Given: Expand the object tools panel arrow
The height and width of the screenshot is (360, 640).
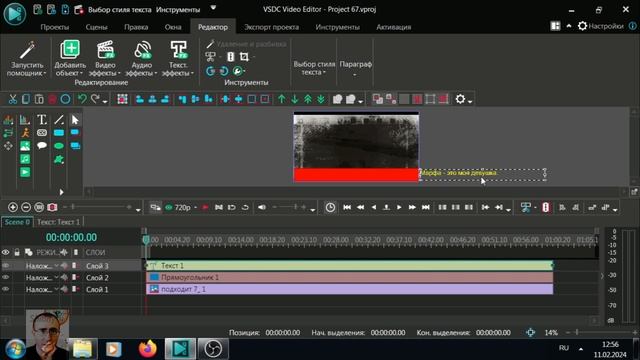Looking at the screenshot, I should [x=62, y=192].
